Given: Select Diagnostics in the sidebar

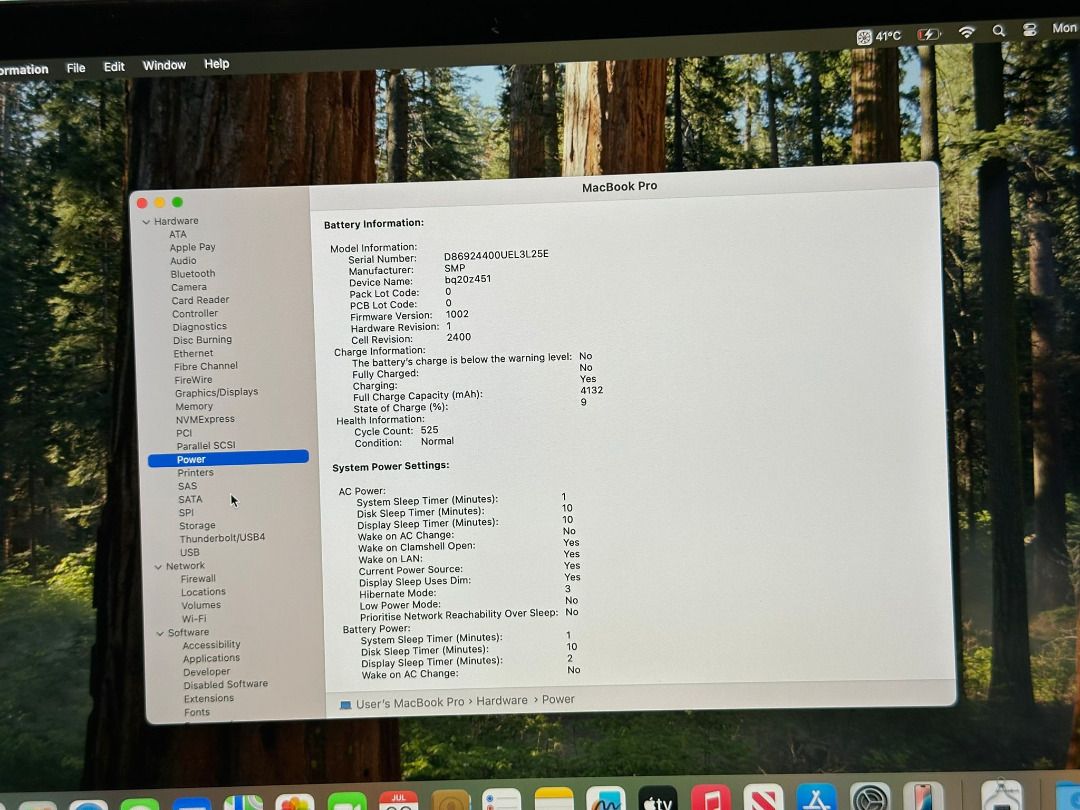Looking at the screenshot, I should coord(200,326).
